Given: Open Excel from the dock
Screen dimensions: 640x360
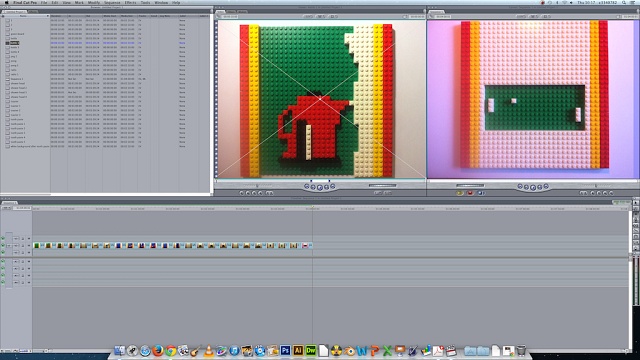Looking at the screenshot, I should [387, 351].
